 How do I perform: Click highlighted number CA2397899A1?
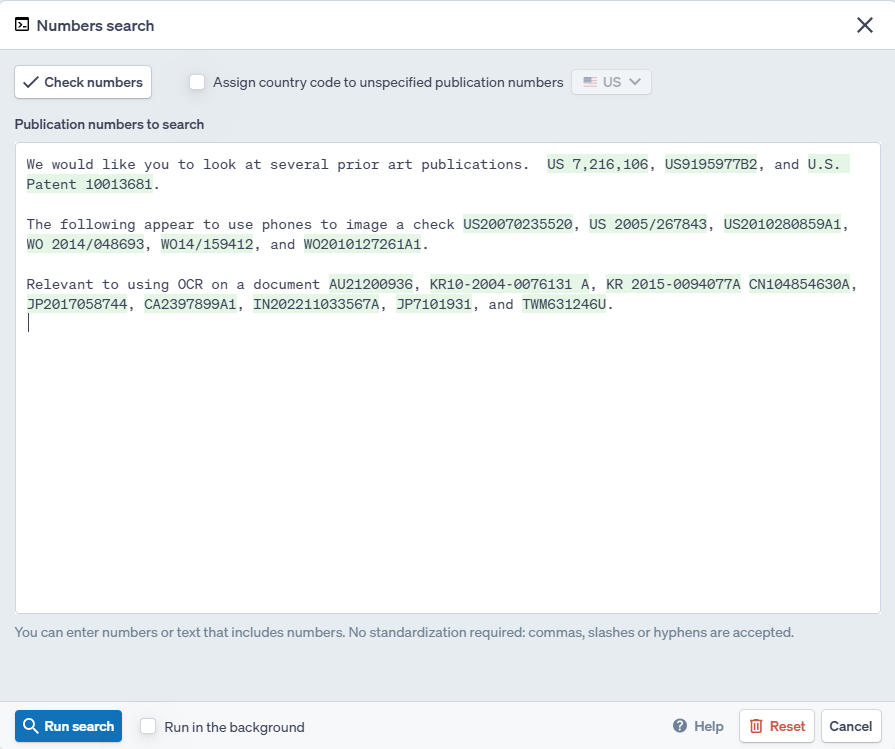click(x=190, y=304)
